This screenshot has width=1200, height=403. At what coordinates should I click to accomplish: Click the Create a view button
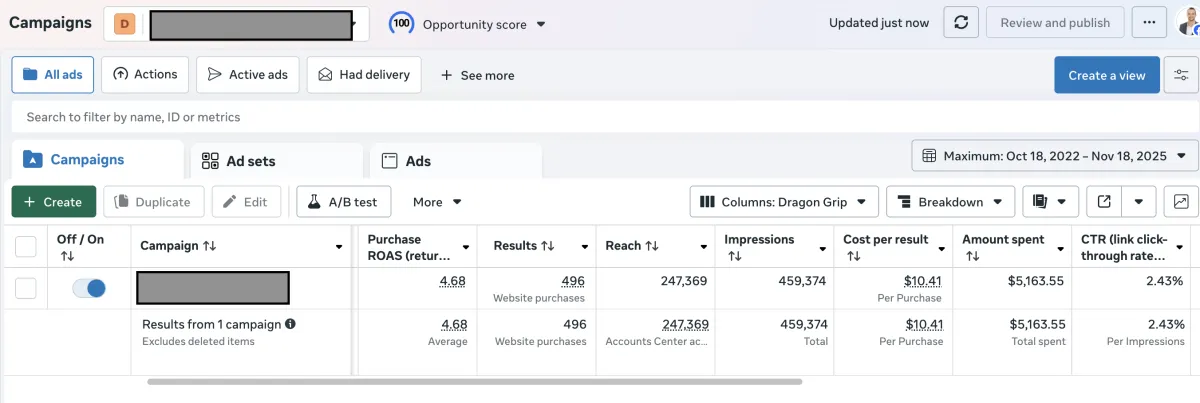tap(1106, 75)
